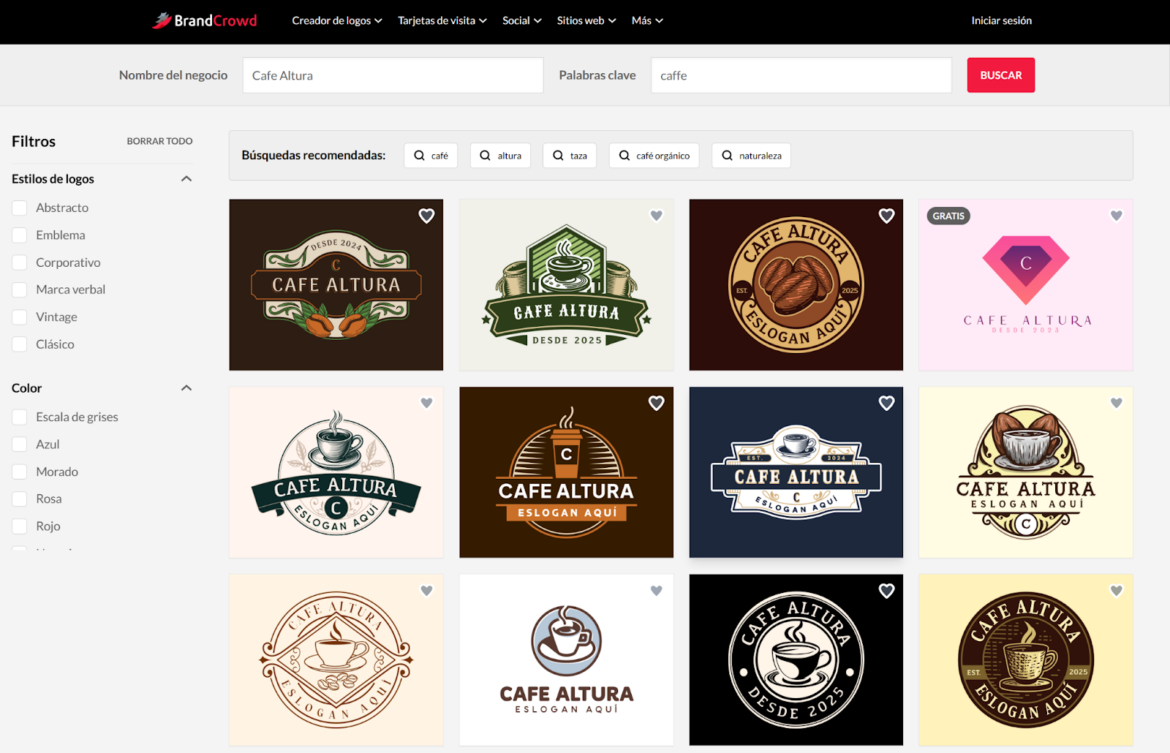Collapse the Estilos de logos section
The width and height of the screenshot is (1170, 753).
pos(186,177)
